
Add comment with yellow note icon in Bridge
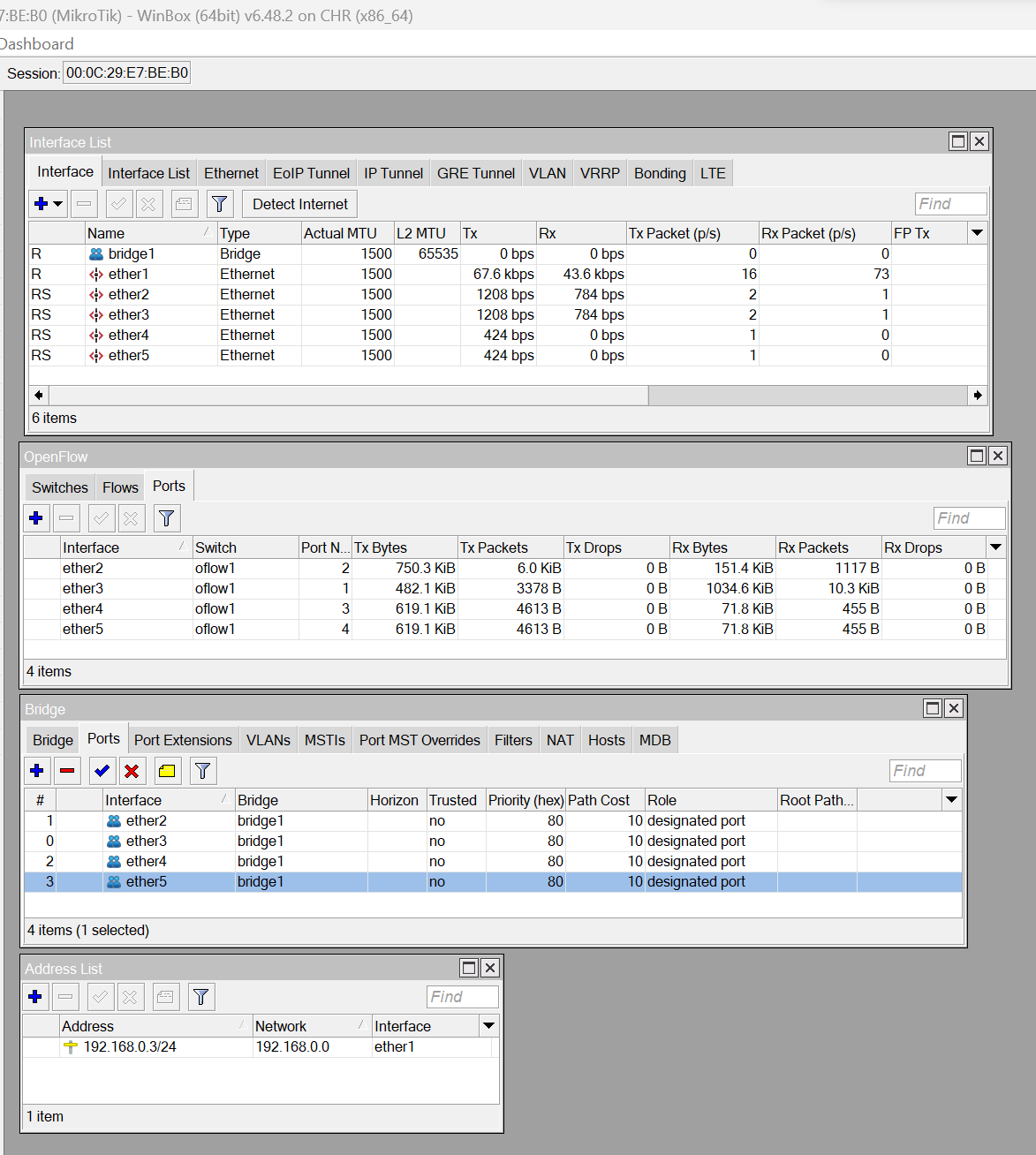click(167, 771)
